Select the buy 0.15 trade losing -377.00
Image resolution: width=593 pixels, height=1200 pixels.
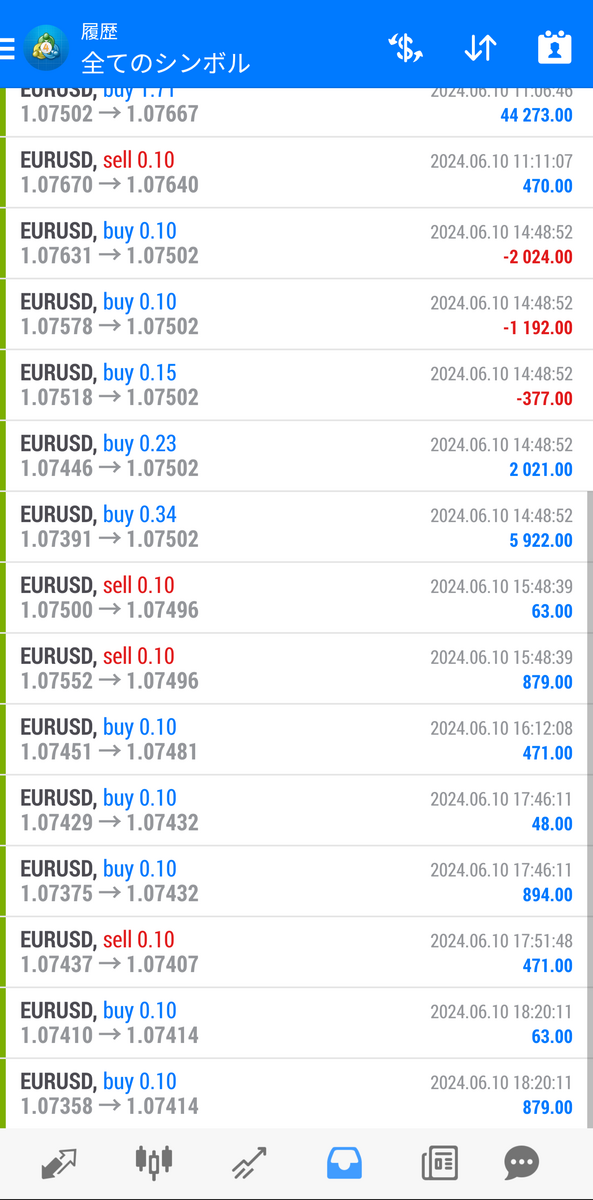296,385
